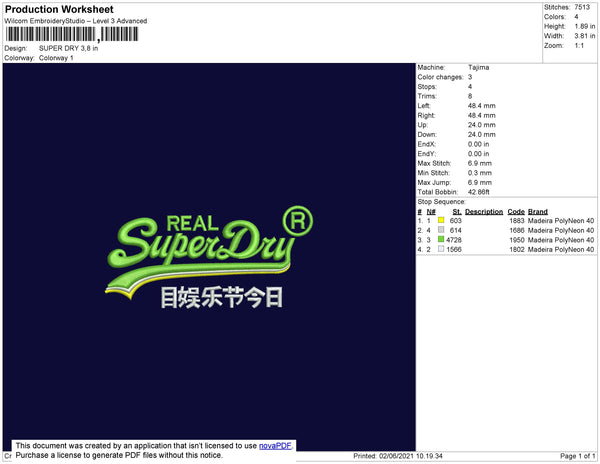600x464 pixels.
Task: Click the registered trademark symbol in the design
Action: (298, 221)
